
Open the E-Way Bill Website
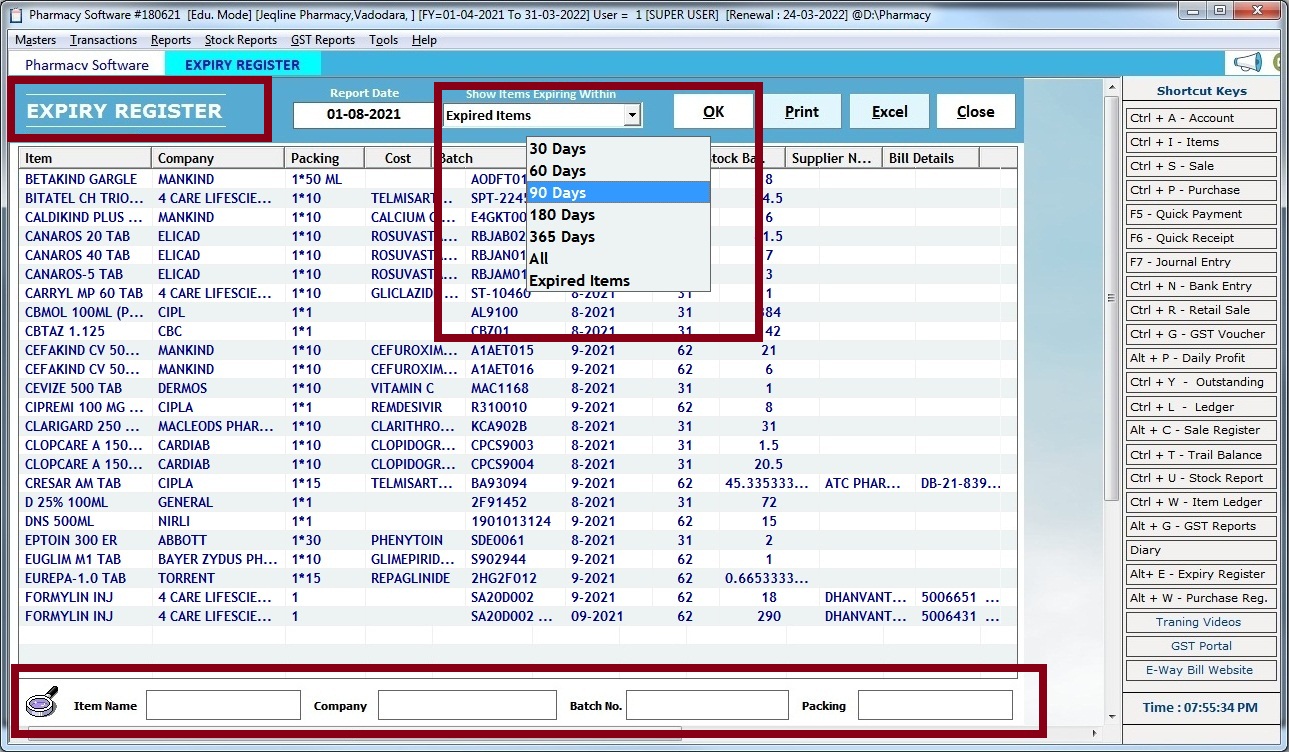point(1201,670)
